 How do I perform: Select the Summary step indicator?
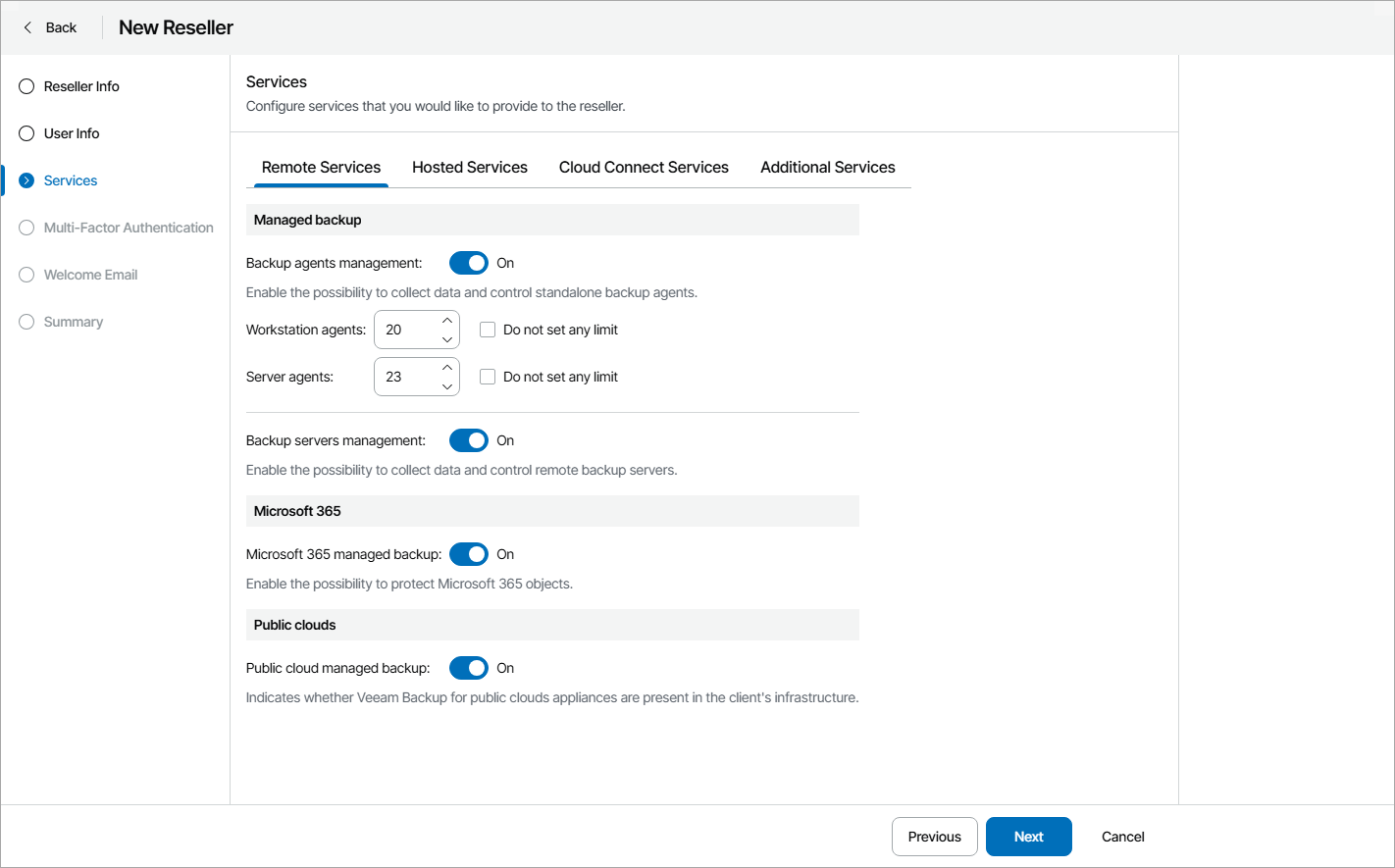(26, 322)
